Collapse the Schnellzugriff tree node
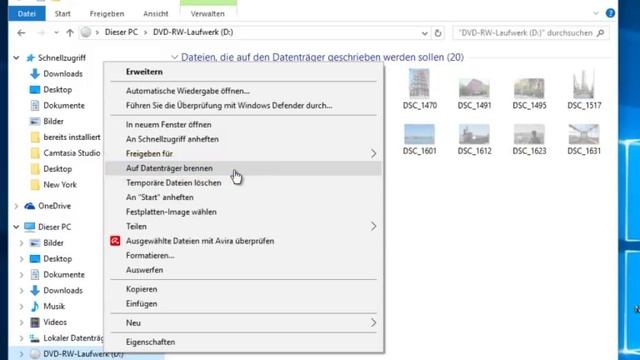Image resolution: width=640 pixels, height=360 pixels. pos(16,58)
